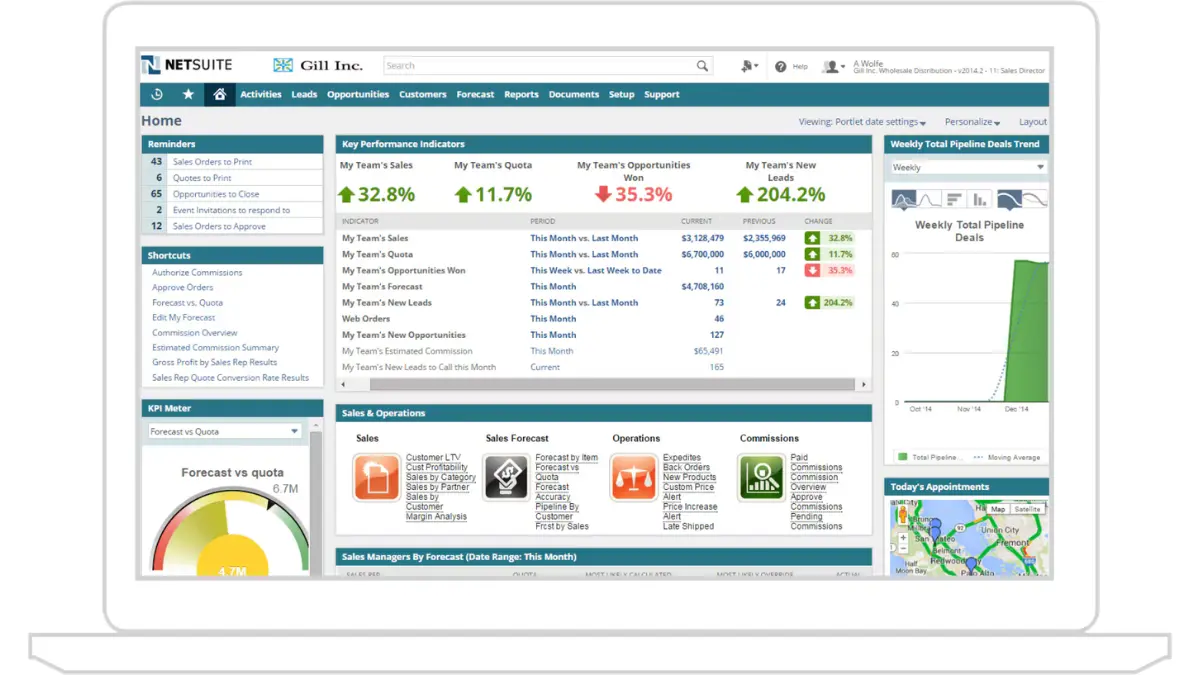Click the Authorize Commissions shortcut
This screenshot has width=1200, height=675.
(x=196, y=271)
